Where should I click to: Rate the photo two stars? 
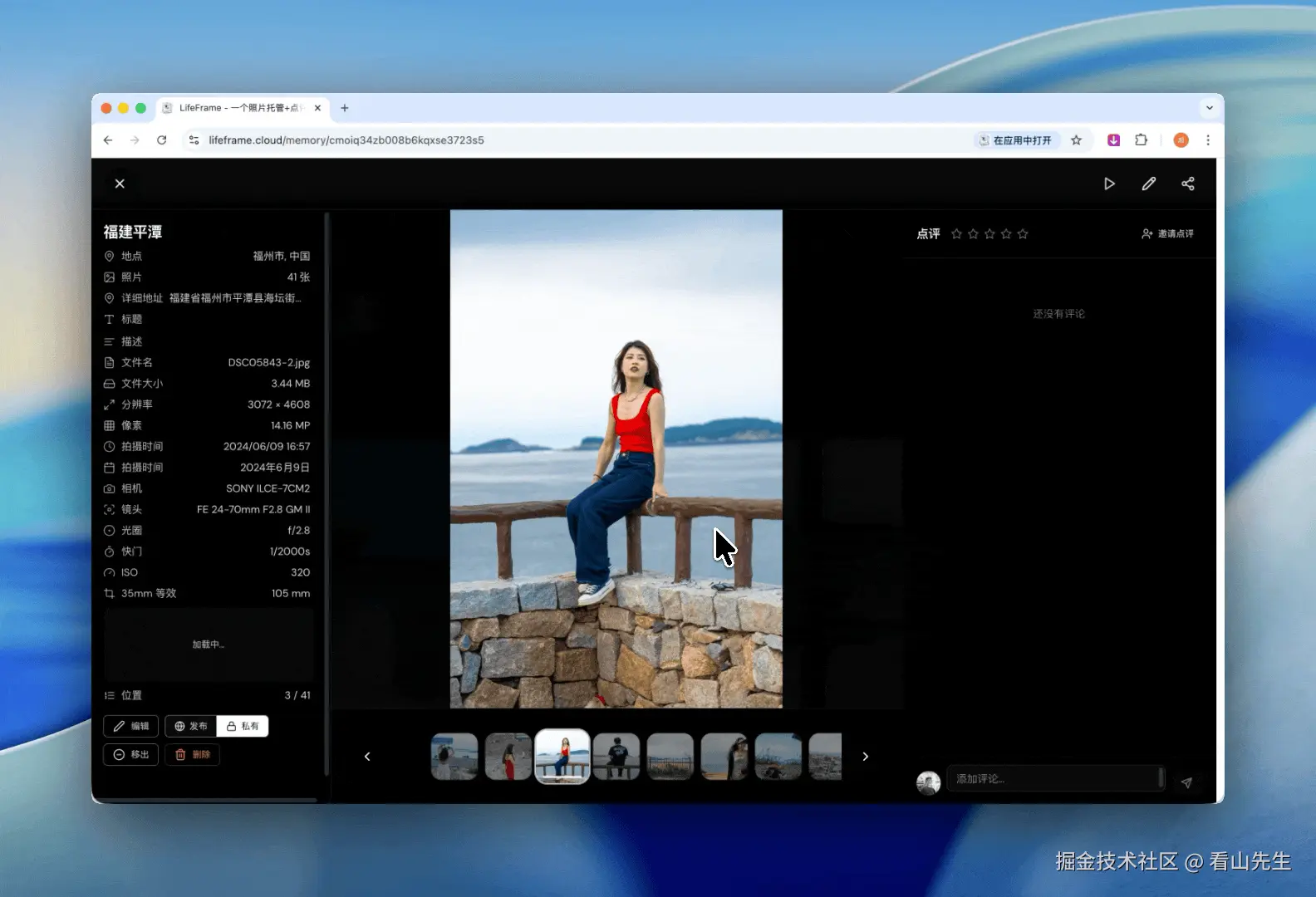pos(973,234)
